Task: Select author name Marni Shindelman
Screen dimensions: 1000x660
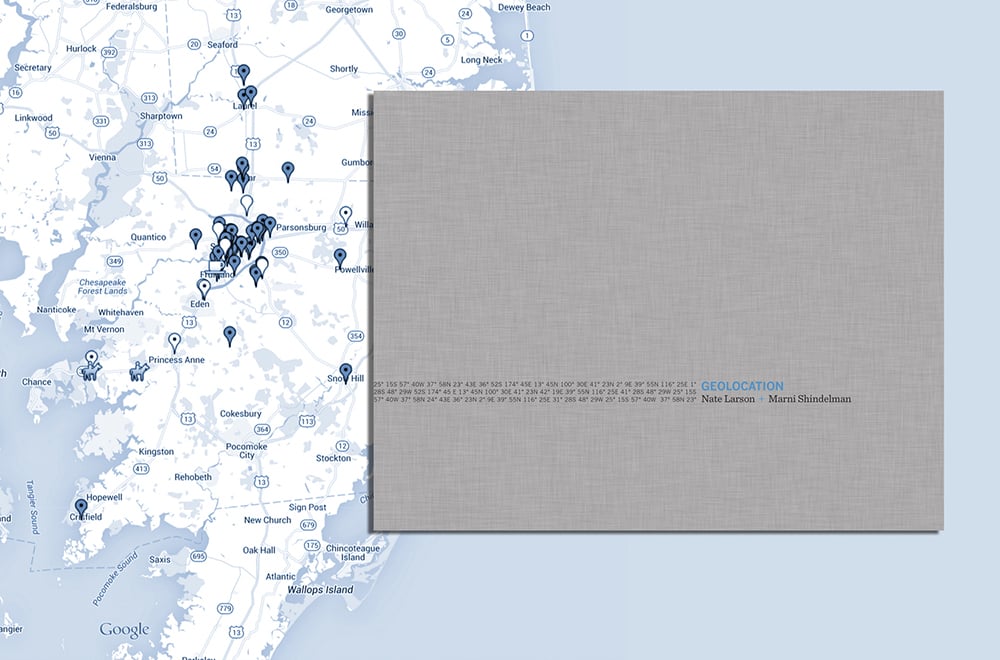Action: (x=809, y=399)
